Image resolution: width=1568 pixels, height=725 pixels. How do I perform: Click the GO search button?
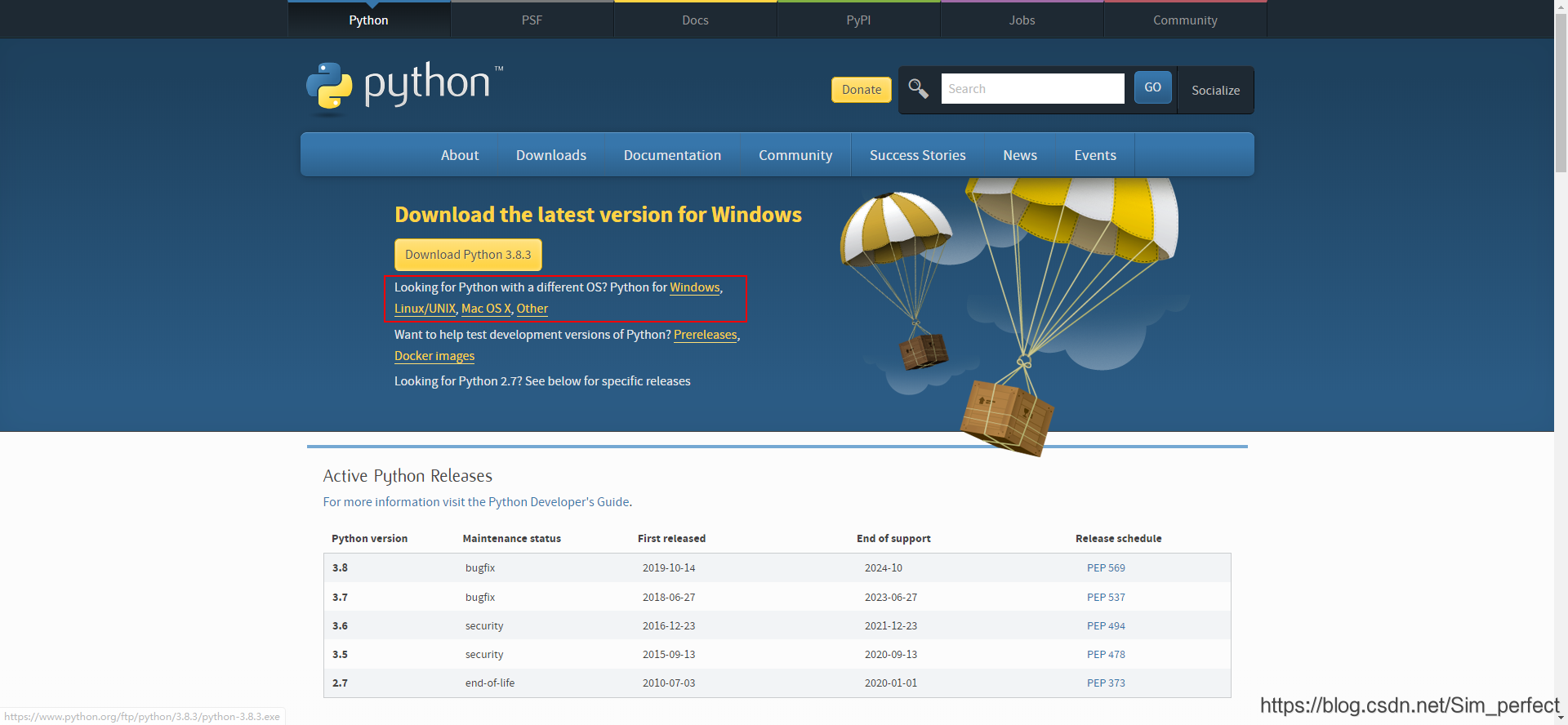(x=1152, y=87)
